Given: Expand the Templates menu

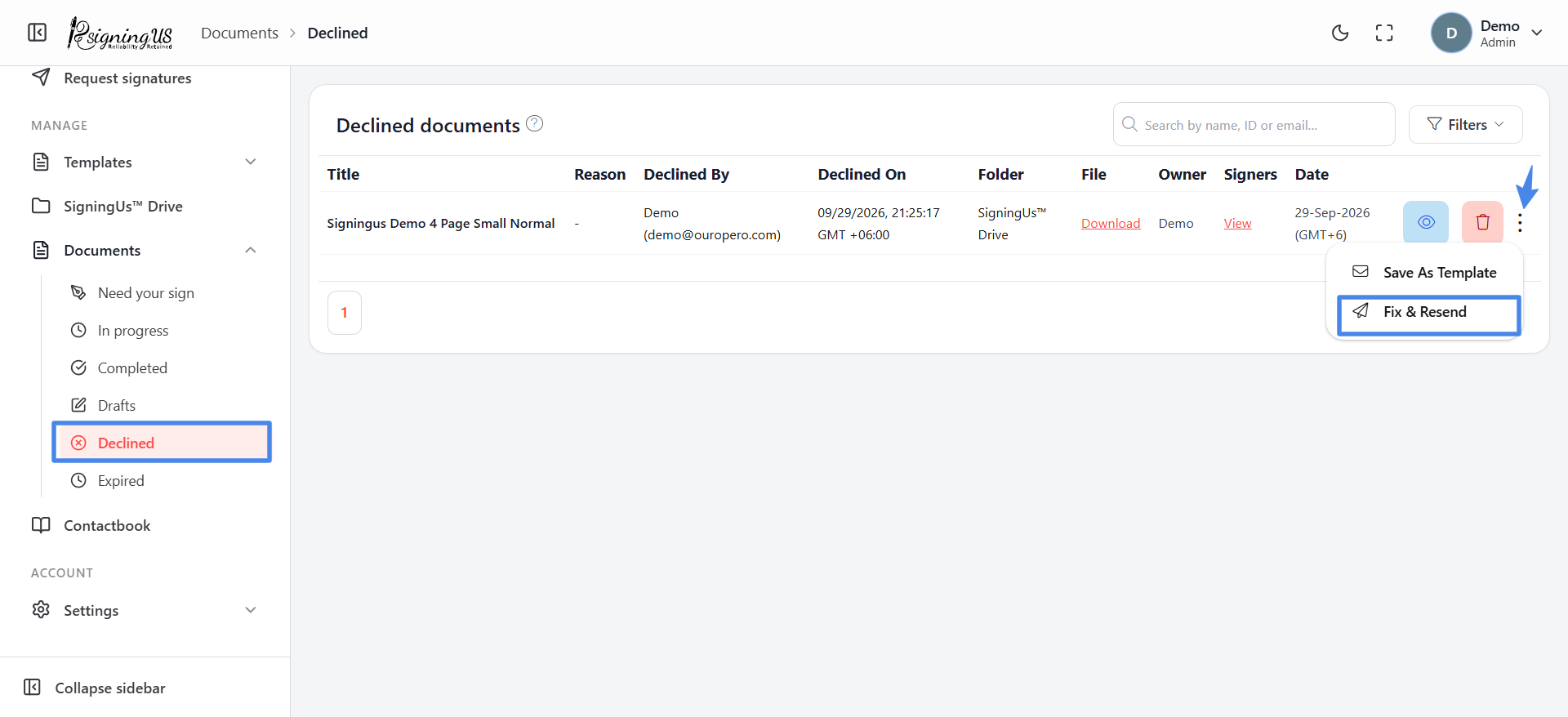Looking at the screenshot, I should [x=145, y=162].
